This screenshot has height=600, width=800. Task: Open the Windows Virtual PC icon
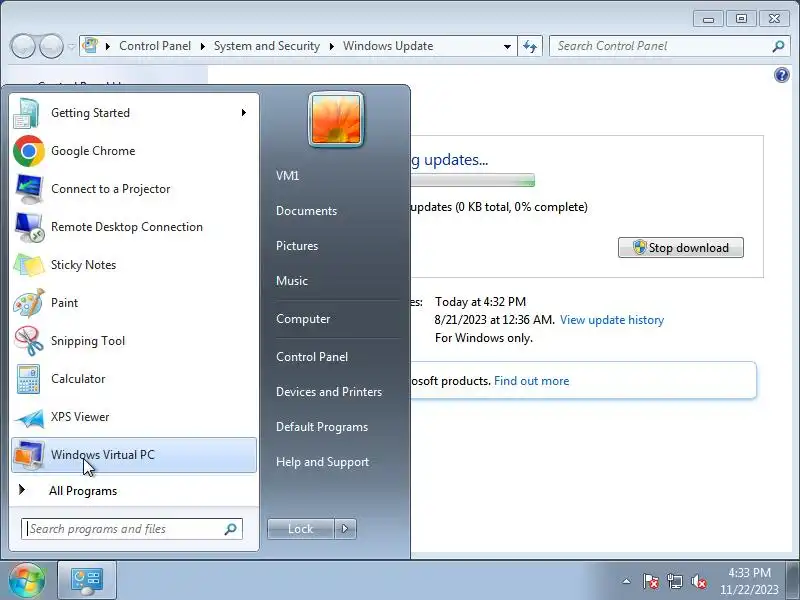(x=29, y=455)
